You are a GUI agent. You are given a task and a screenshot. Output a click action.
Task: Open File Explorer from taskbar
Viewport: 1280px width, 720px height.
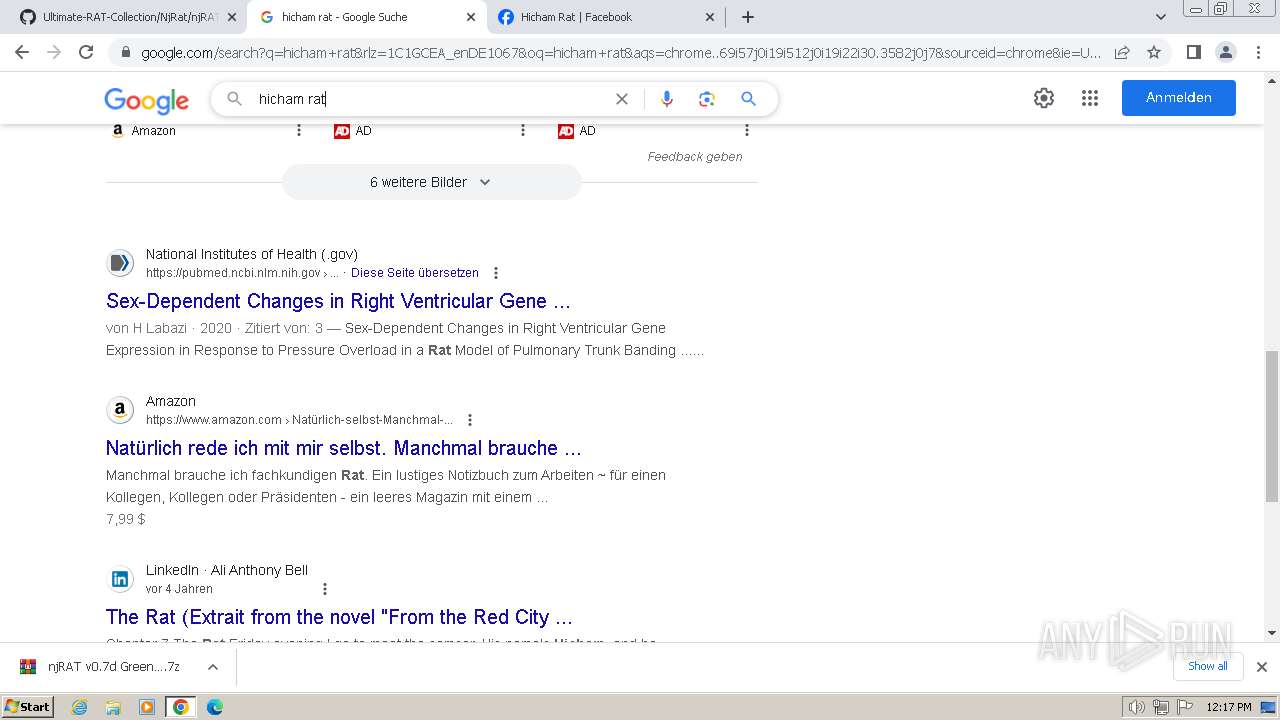click(113, 707)
